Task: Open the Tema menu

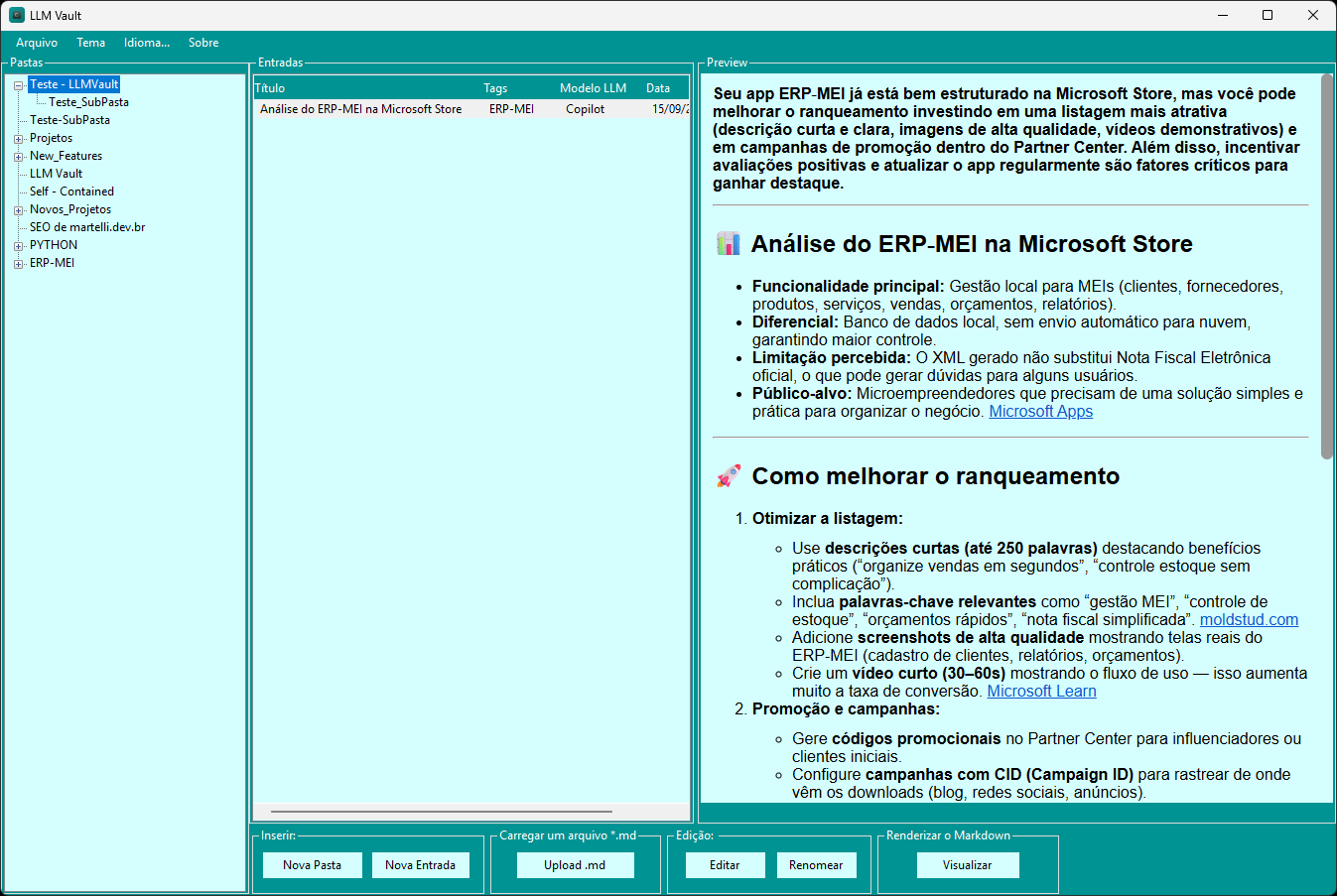Action: (90, 43)
